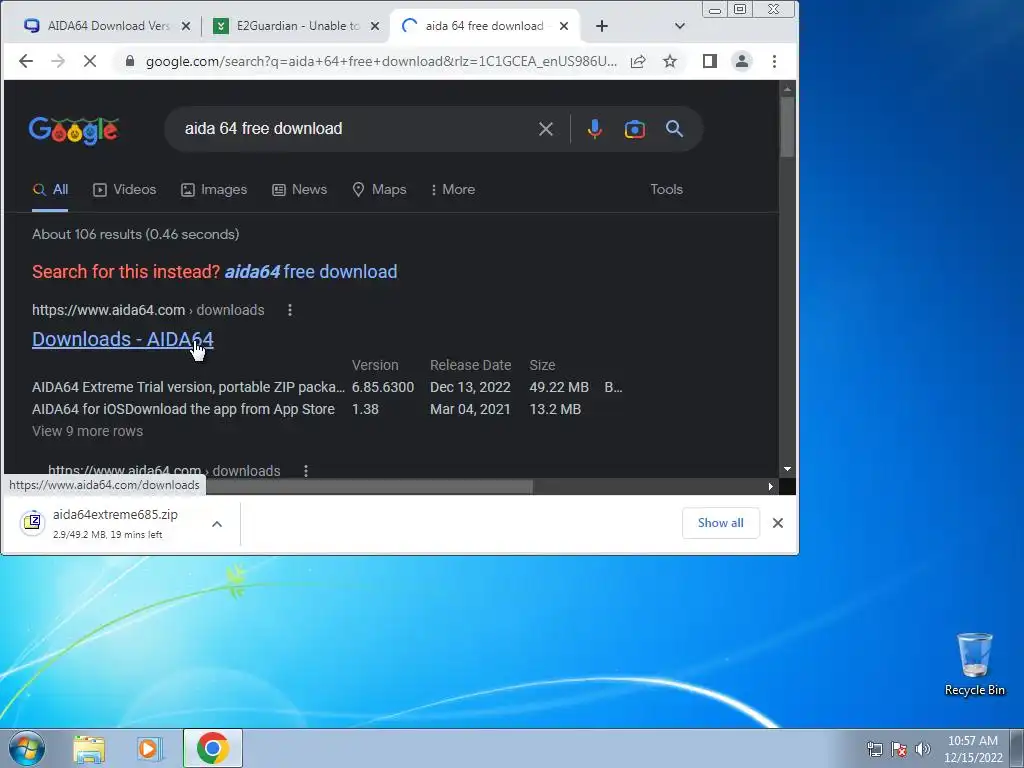This screenshot has width=1024, height=768.
Task: Open the volume control tray icon
Action: pos(923,749)
